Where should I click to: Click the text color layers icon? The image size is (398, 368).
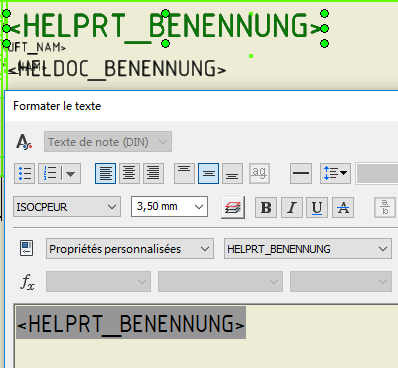tap(233, 208)
